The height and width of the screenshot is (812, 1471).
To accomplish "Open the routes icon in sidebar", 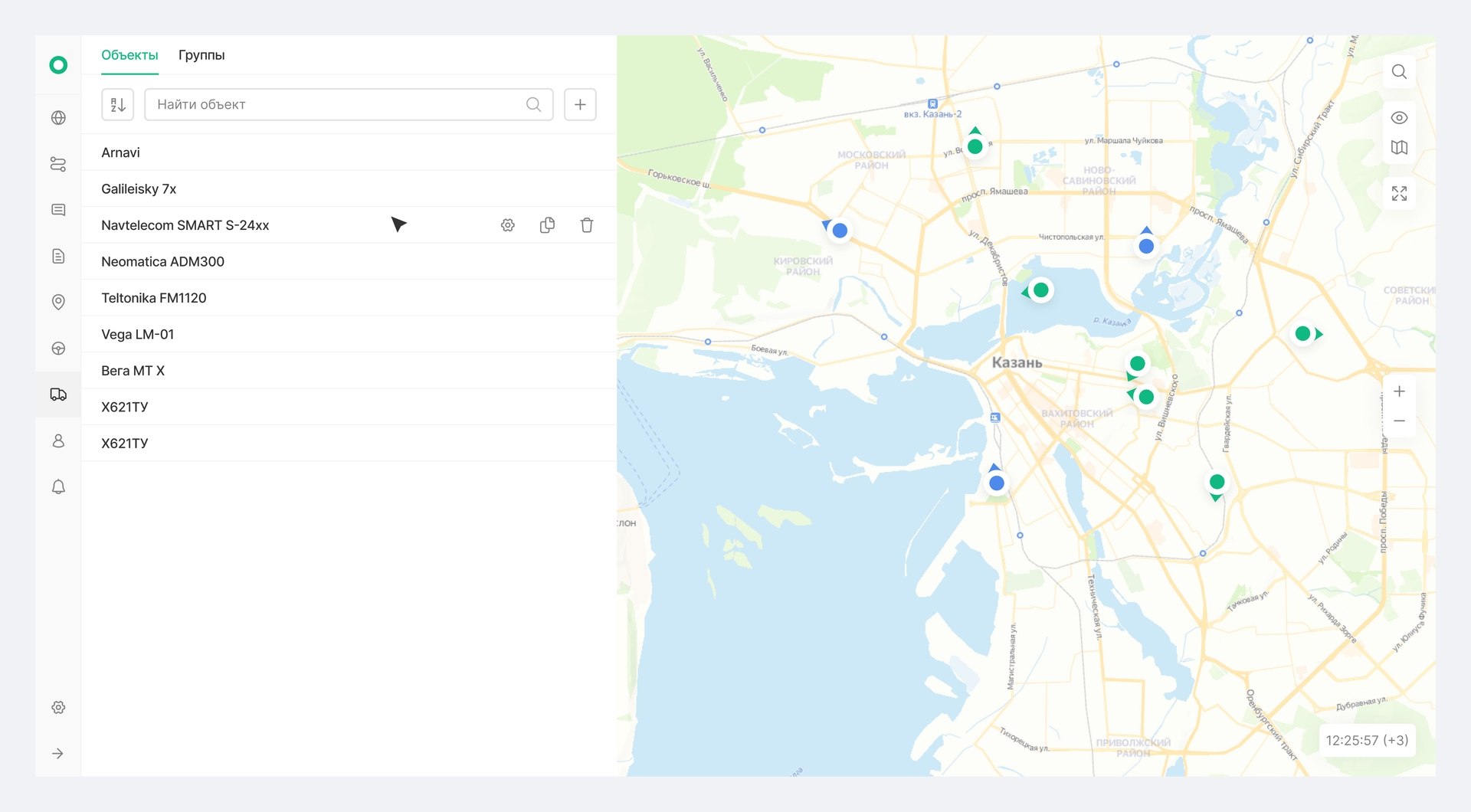I will [58, 164].
